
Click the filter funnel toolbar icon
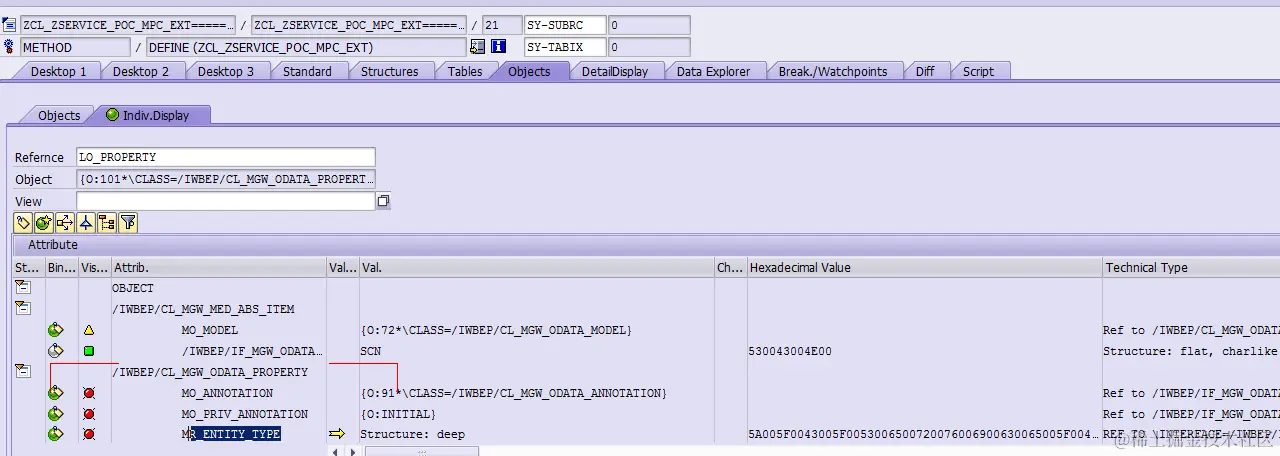128,223
